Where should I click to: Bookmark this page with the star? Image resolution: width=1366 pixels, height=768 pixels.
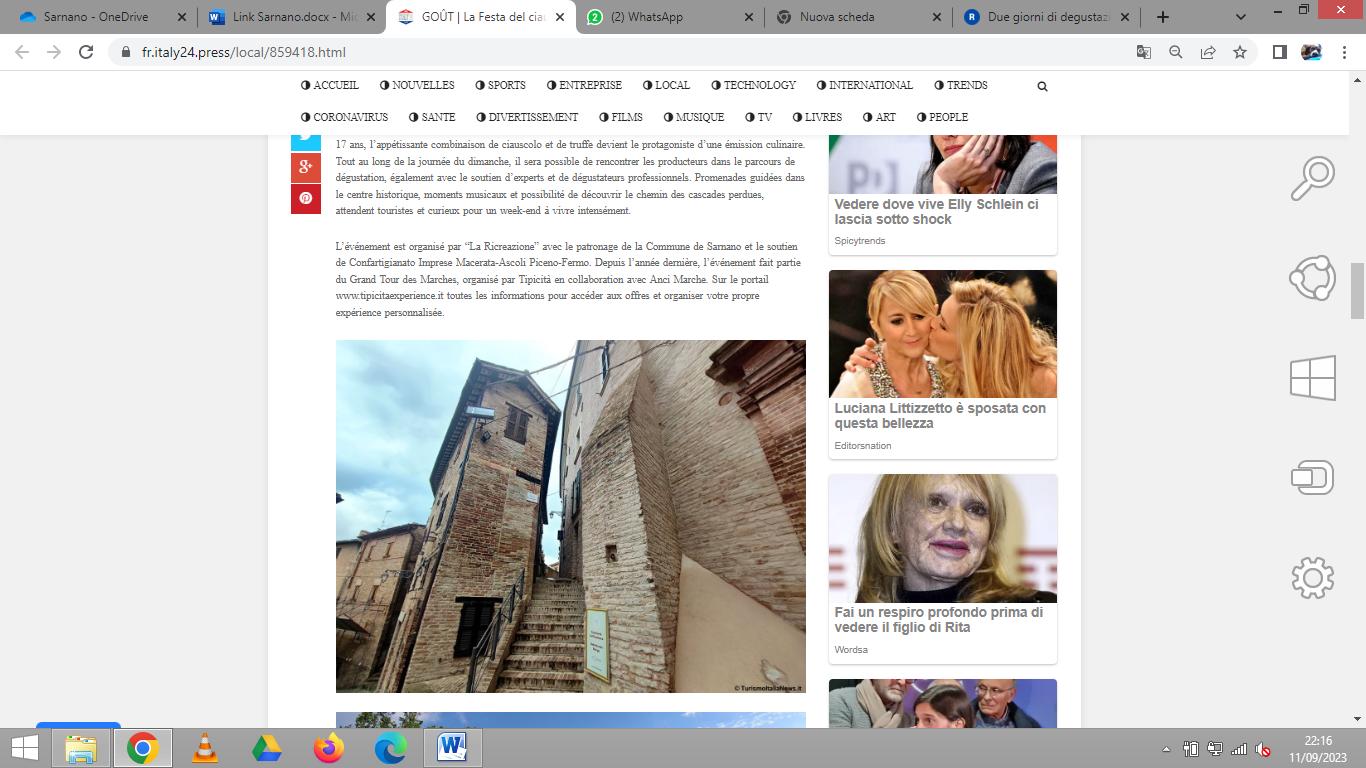pyautogui.click(x=1240, y=52)
